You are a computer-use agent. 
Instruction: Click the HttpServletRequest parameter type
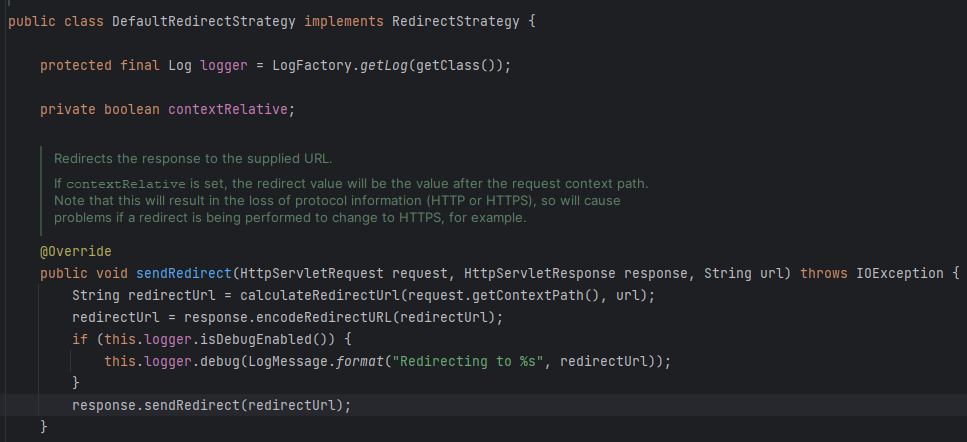pos(312,273)
